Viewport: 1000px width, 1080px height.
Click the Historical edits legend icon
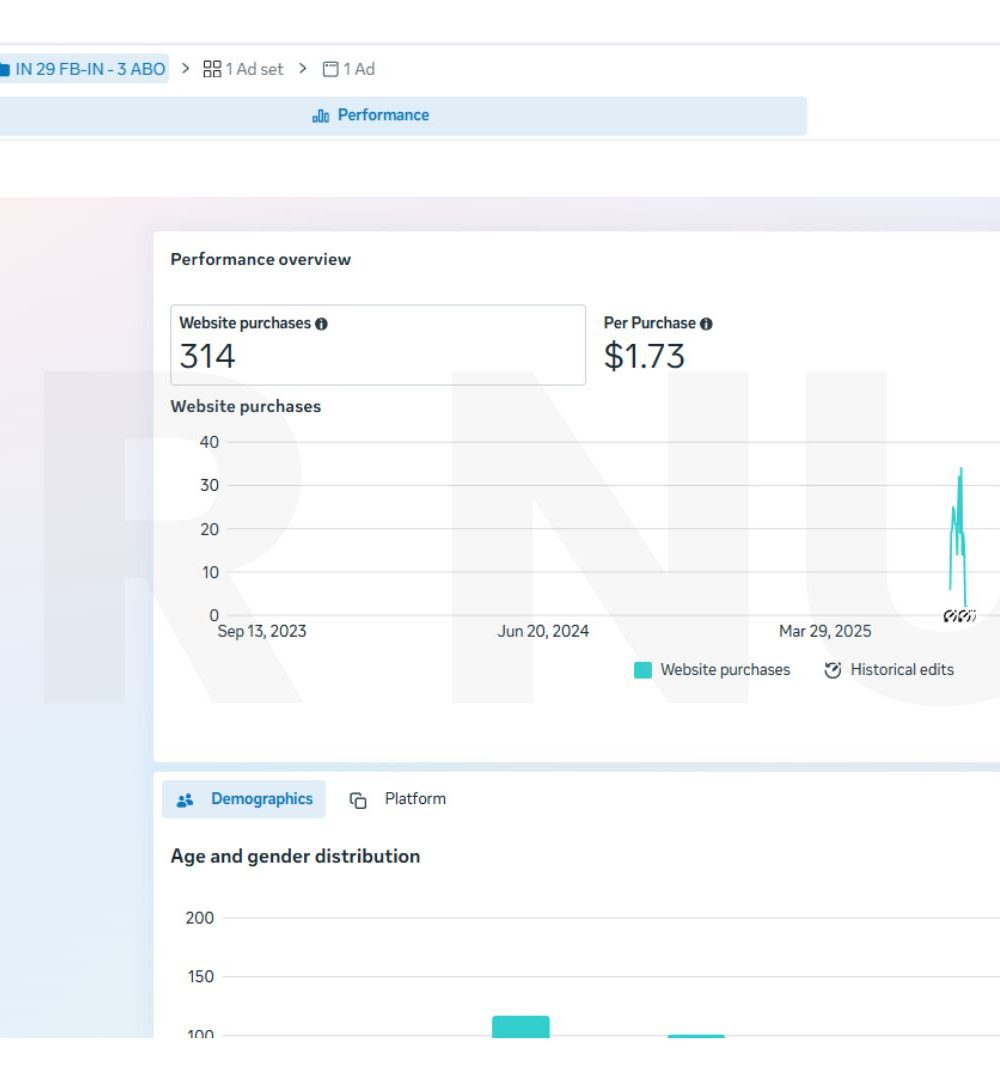[833, 670]
